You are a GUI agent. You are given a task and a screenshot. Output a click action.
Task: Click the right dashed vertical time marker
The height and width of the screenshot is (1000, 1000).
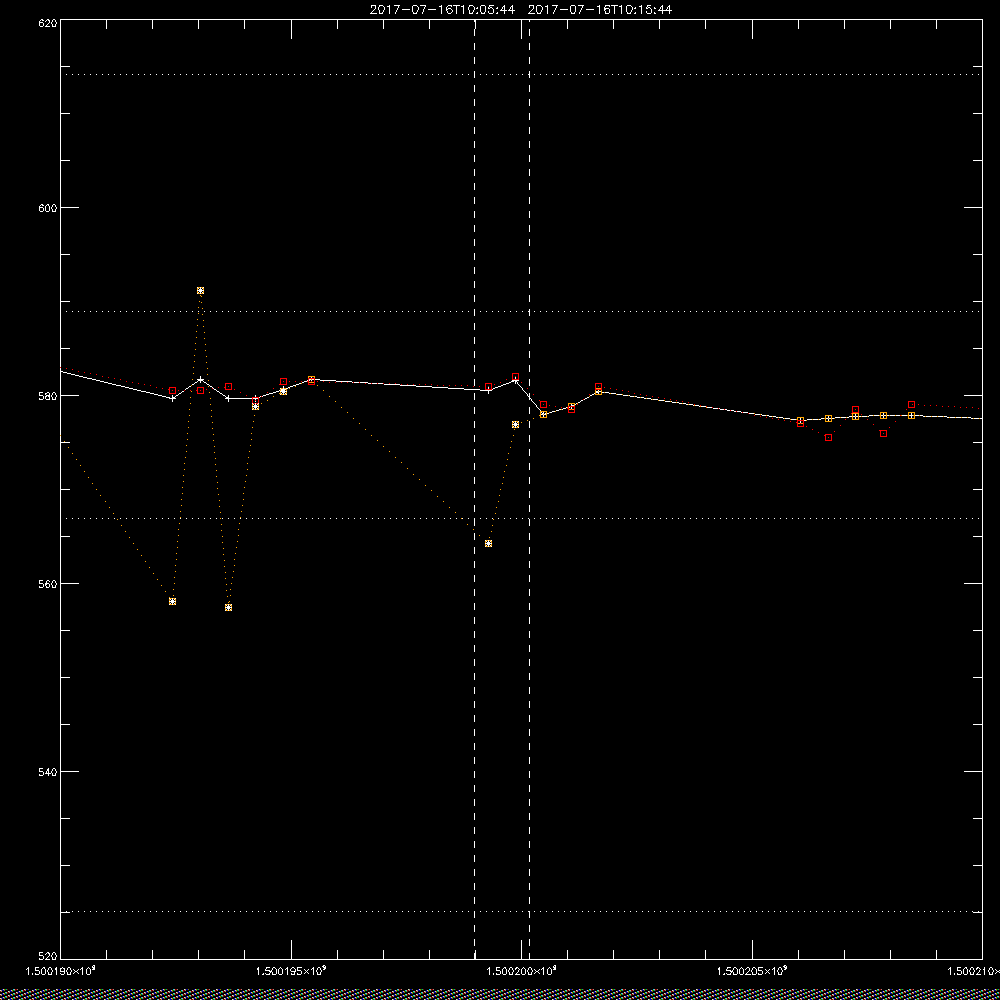(x=529, y=489)
